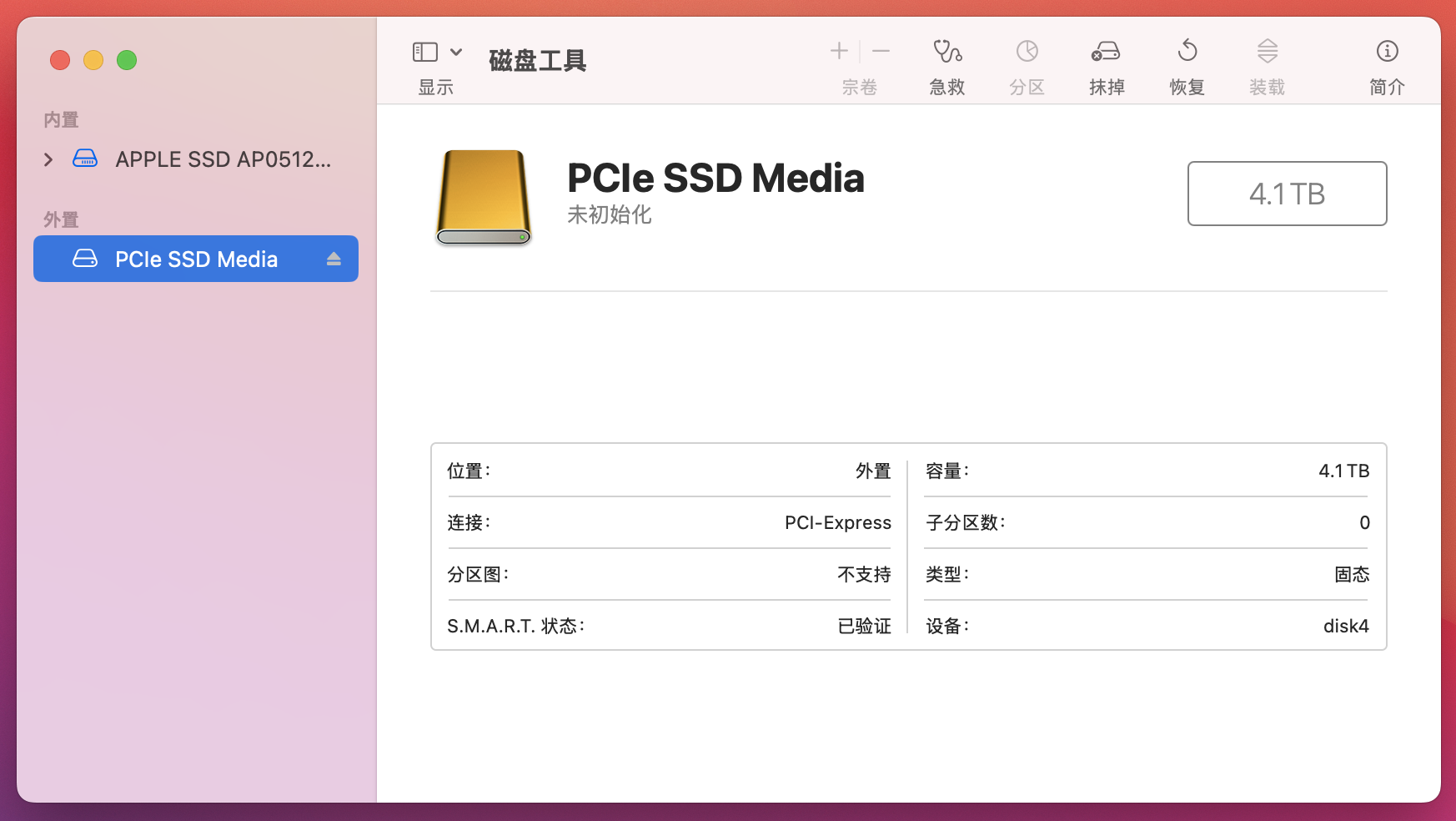Screen dimensions: 1456x821
Task: Click the disk4 device value
Action: [x=1345, y=626]
